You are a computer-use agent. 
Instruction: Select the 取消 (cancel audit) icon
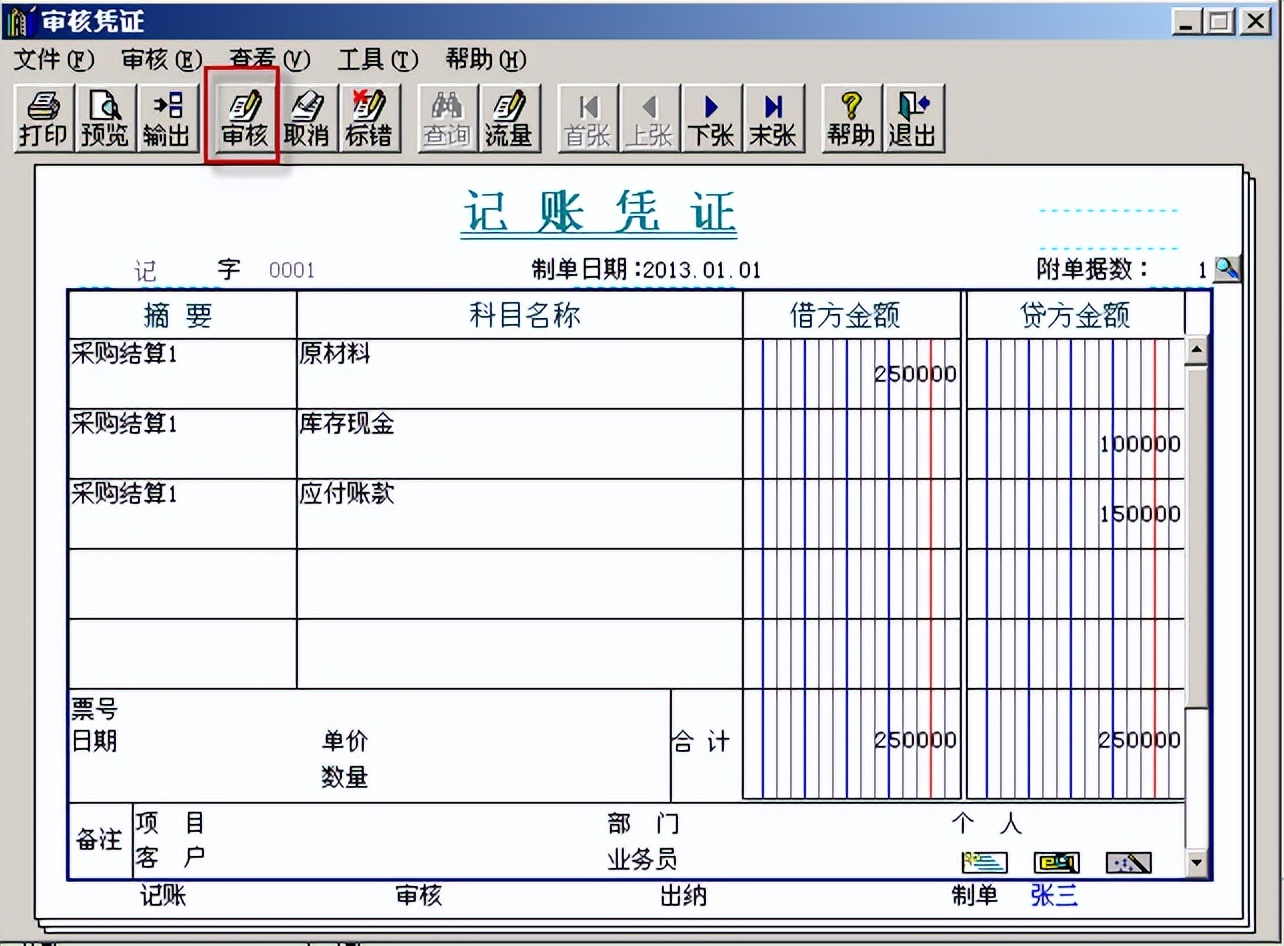pos(306,117)
